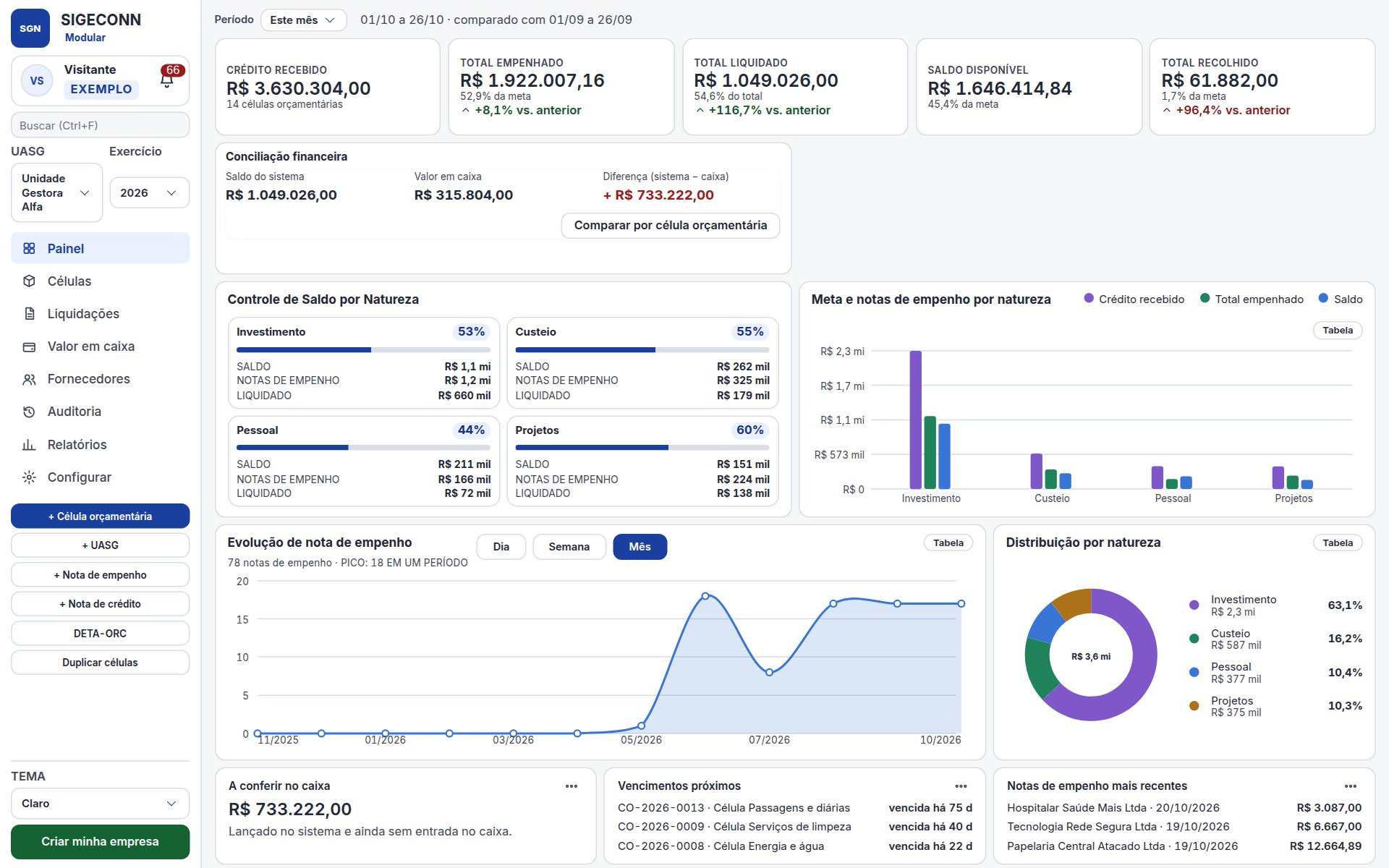This screenshot has width=1389, height=868.
Task: Click the Configurar gear icon
Action: point(29,477)
